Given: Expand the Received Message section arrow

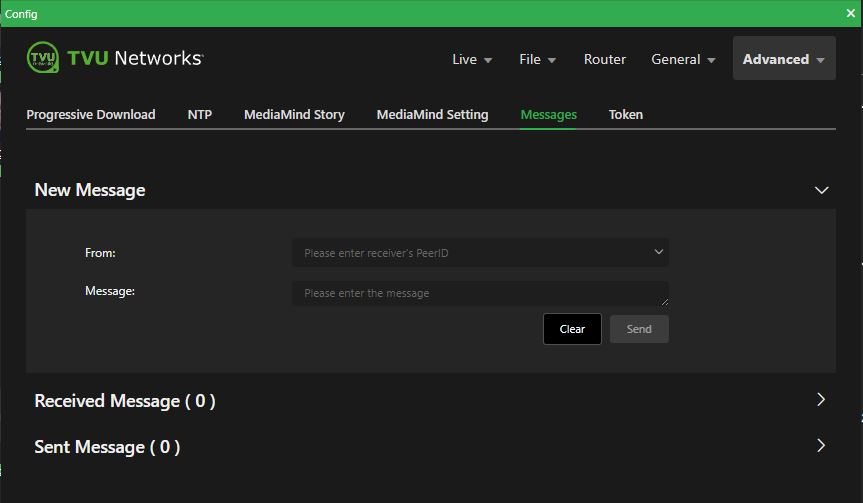Looking at the screenshot, I should click(821, 400).
